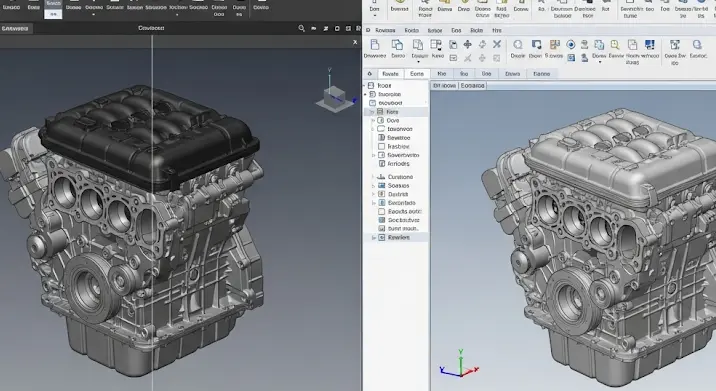
Task: Open dropdown arrow under third ribbon document icon
Action: (x=418, y=61)
